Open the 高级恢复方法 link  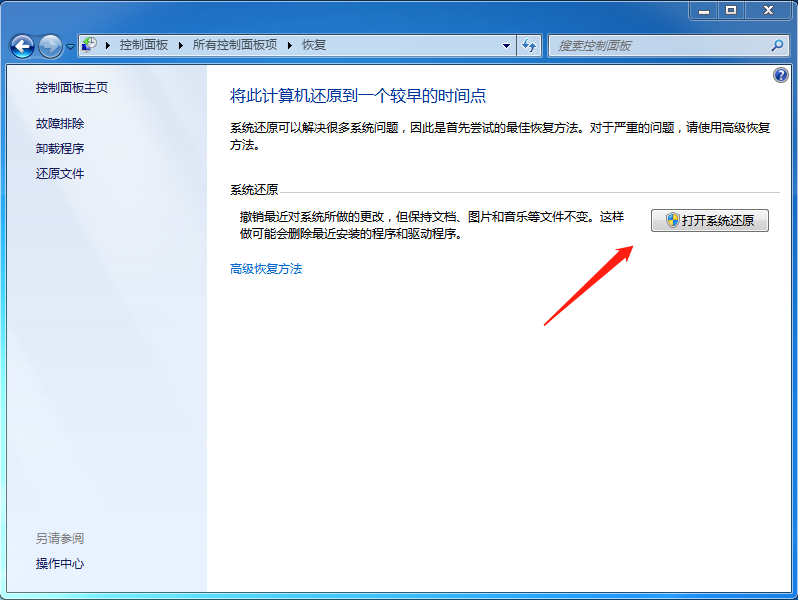point(266,269)
